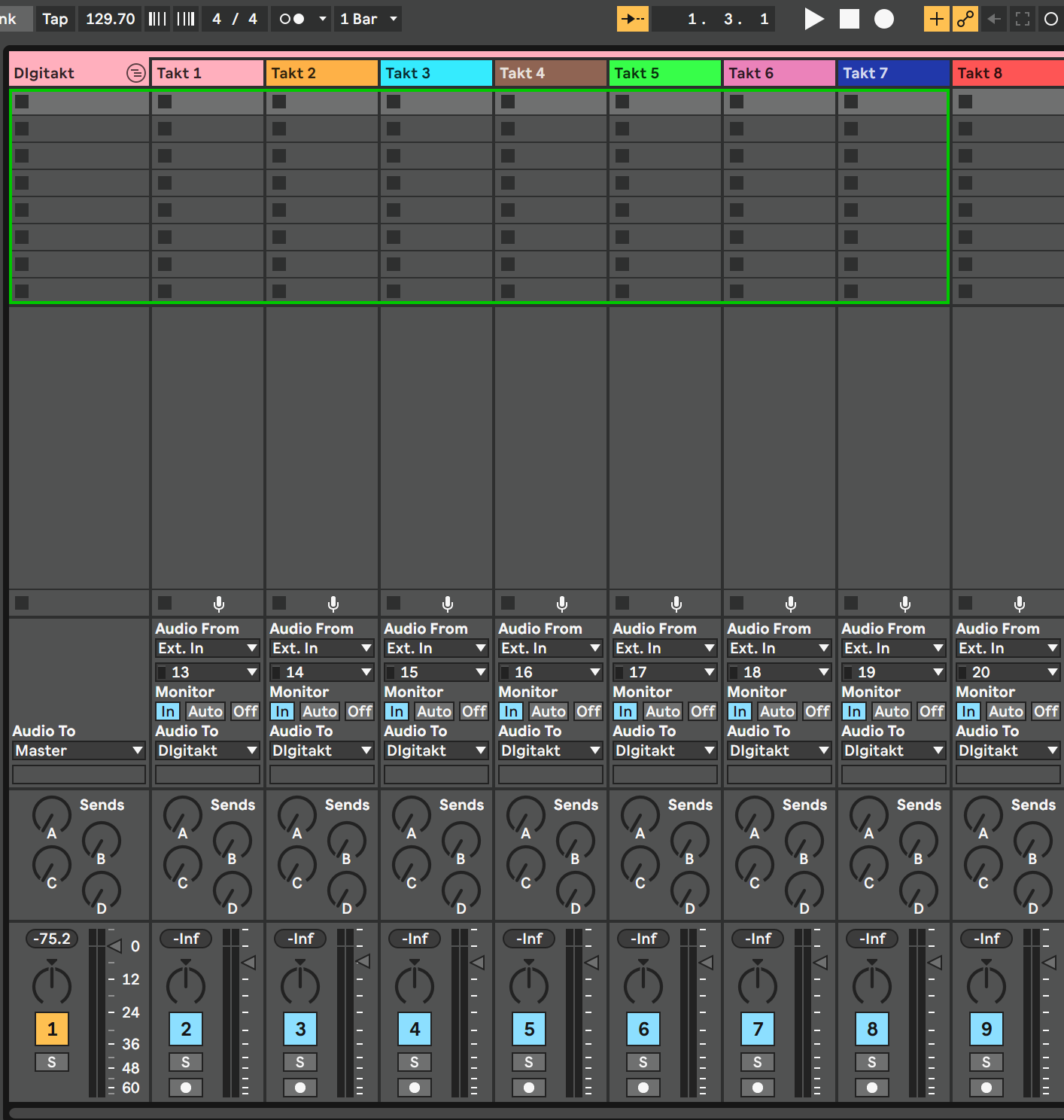Click the Tap tempo button
This screenshot has width=1064, height=1120.
[55, 19]
